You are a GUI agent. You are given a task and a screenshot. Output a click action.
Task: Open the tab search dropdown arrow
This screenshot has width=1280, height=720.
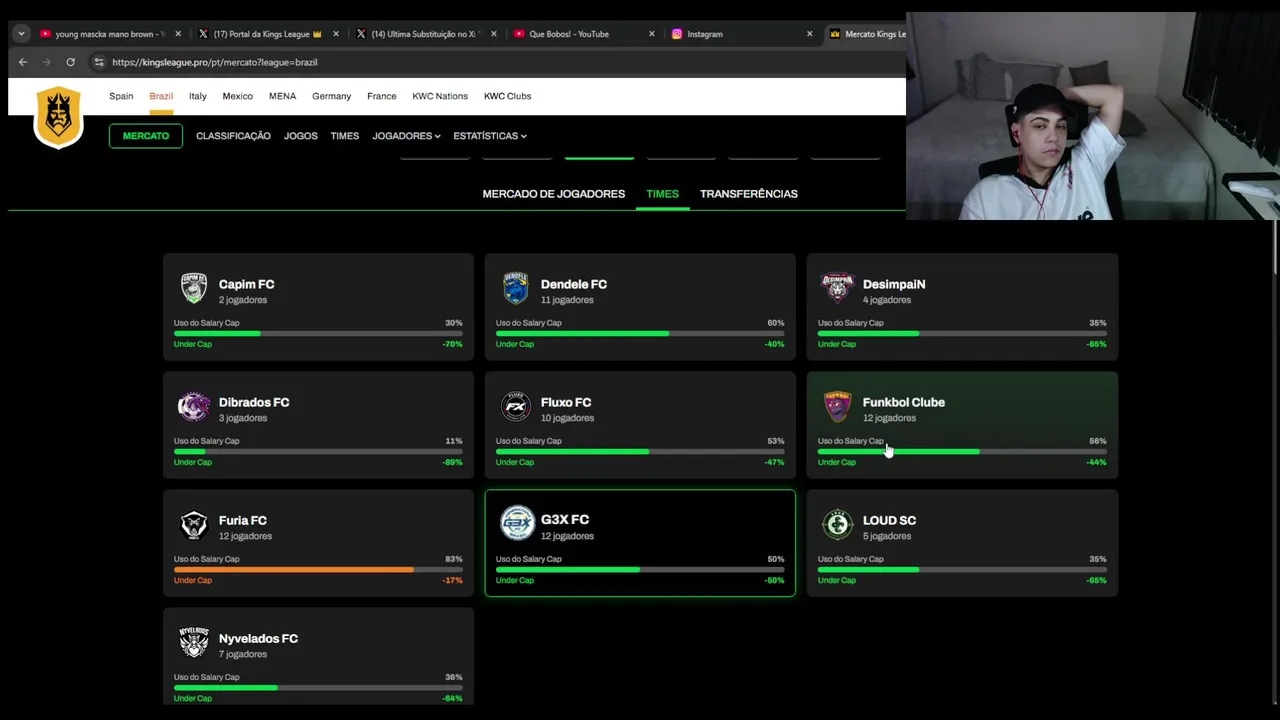(21, 34)
